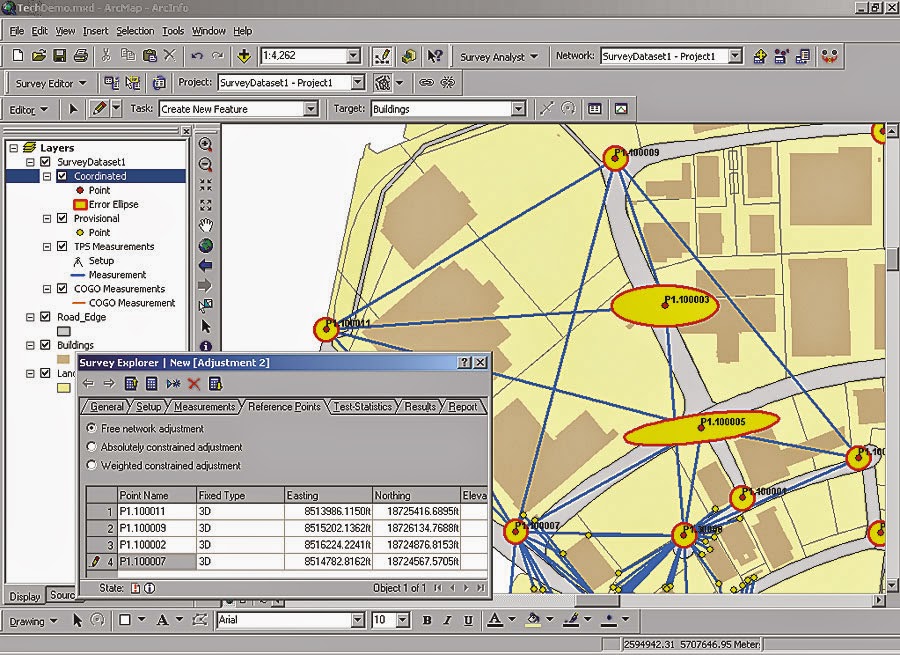900x655 pixels.
Task: Open the Project SurveyDataset1 dropdown
Action: 358,83
